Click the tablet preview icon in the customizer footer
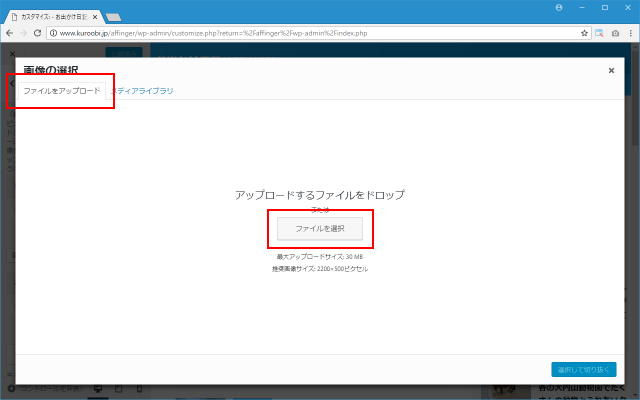The image size is (640, 400). pyautogui.click(x=118, y=389)
